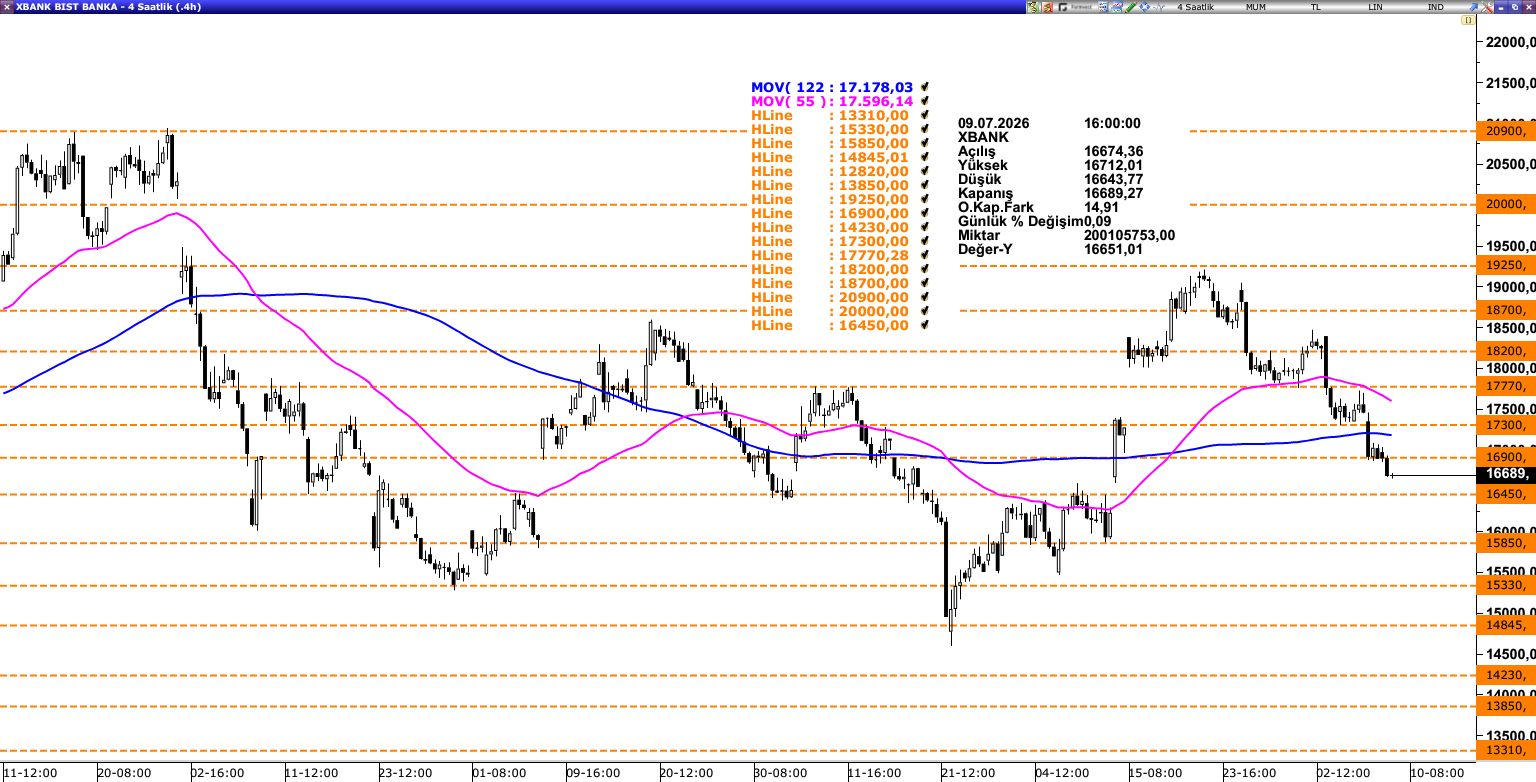The width and height of the screenshot is (1536, 782).
Task: Toggle the HLine 16900,00 checkmark
Action: pos(925,213)
